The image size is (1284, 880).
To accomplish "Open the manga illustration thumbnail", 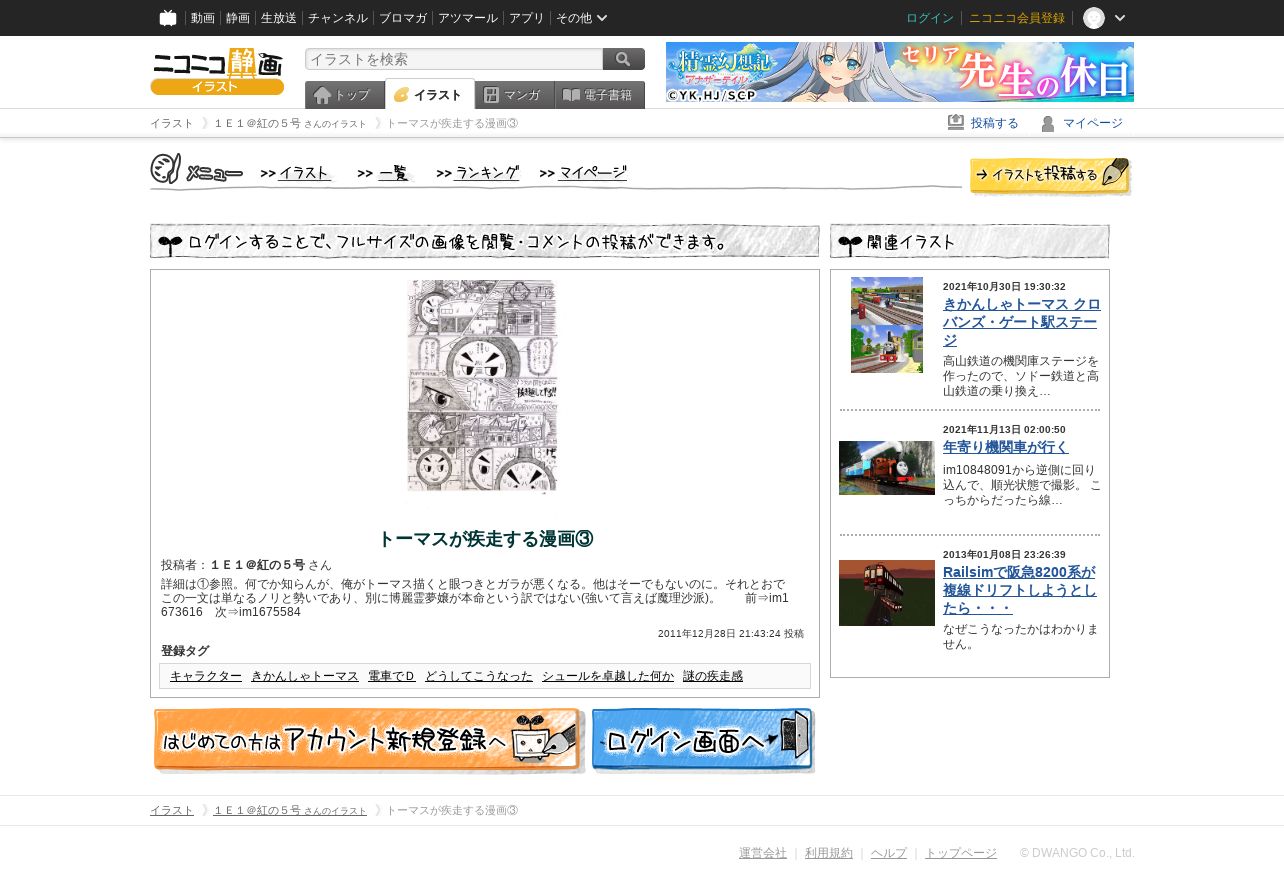I will [482, 386].
